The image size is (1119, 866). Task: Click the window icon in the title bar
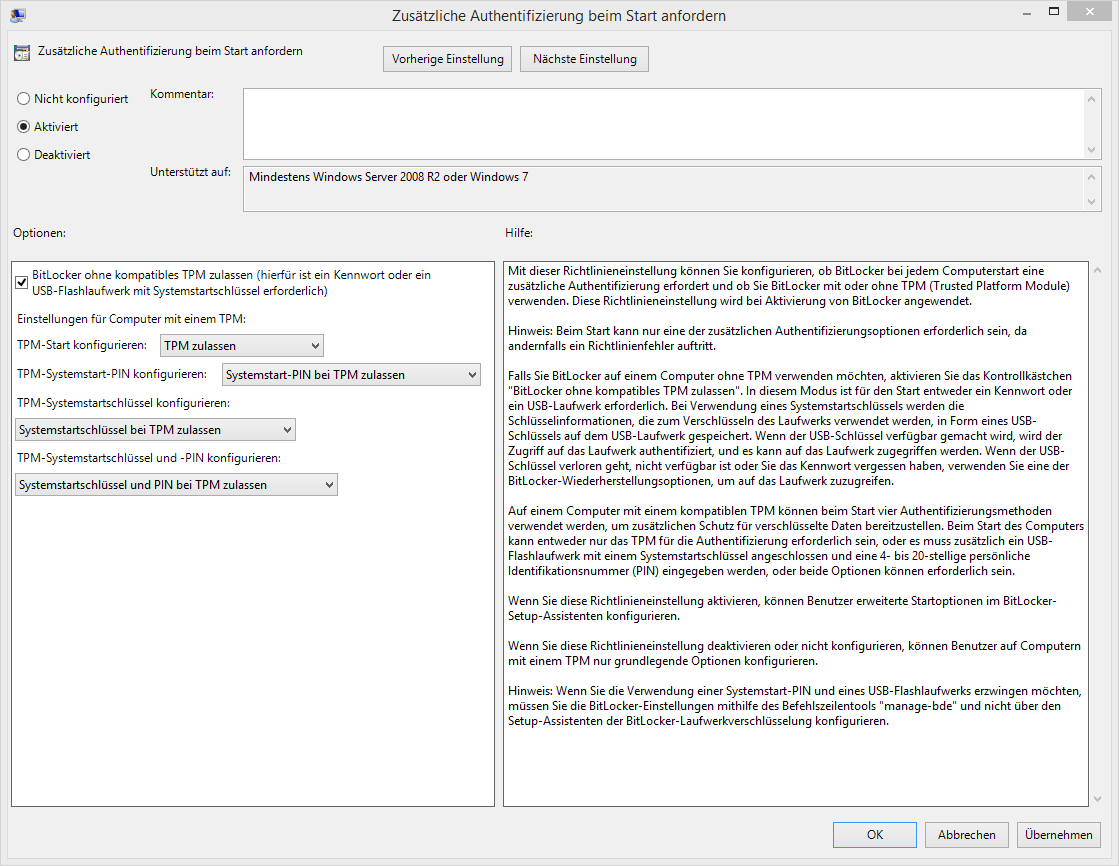tap(19, 15)
